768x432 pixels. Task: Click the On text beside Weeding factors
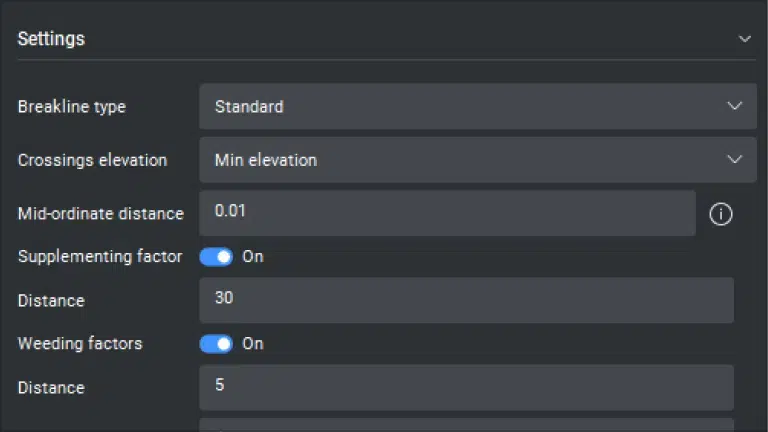tap(253, 344)
